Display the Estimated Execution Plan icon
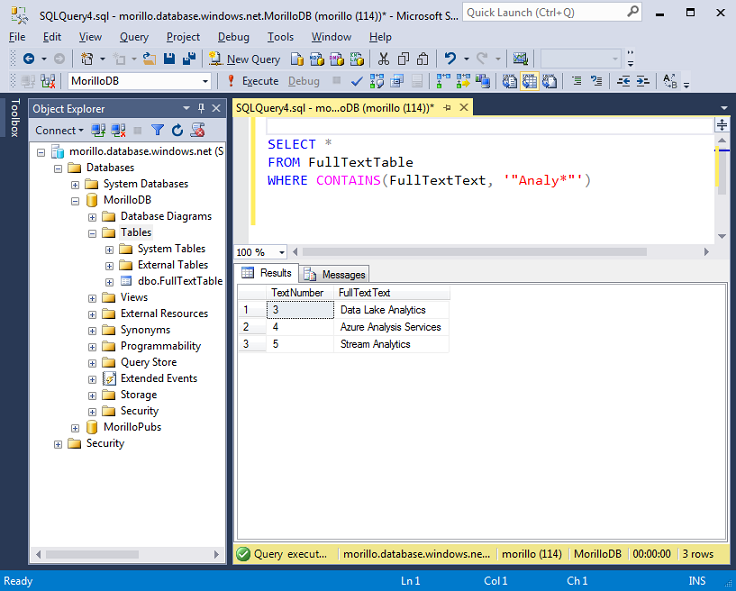This screenshot has width=736, height=591. tap(376, 81)
